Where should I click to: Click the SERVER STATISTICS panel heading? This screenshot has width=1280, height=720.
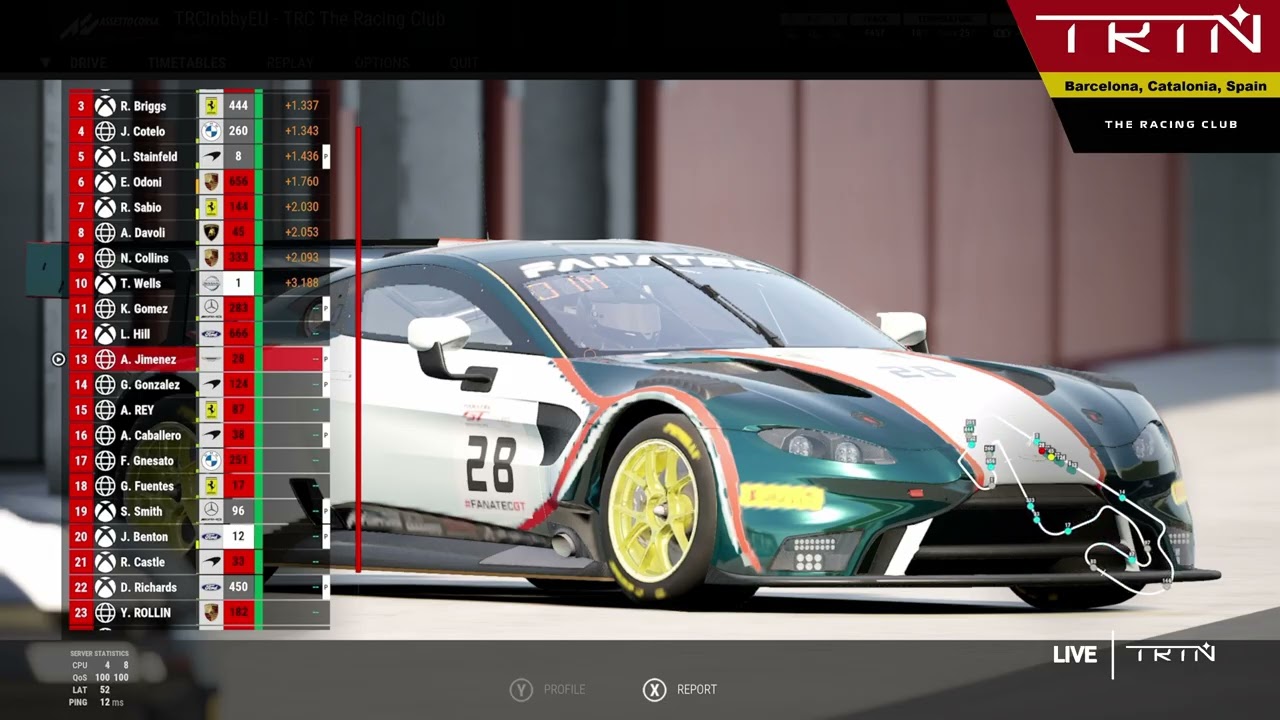(99, 654)
